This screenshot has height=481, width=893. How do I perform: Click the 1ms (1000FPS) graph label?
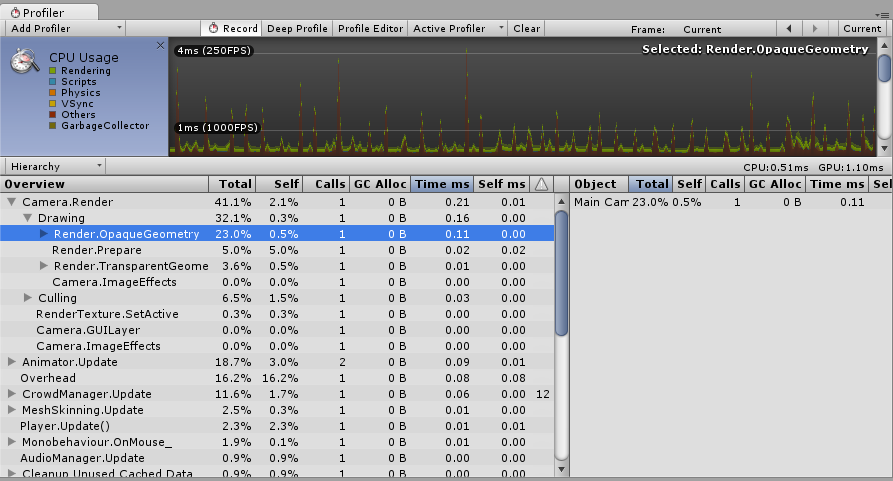click(218, 127)
